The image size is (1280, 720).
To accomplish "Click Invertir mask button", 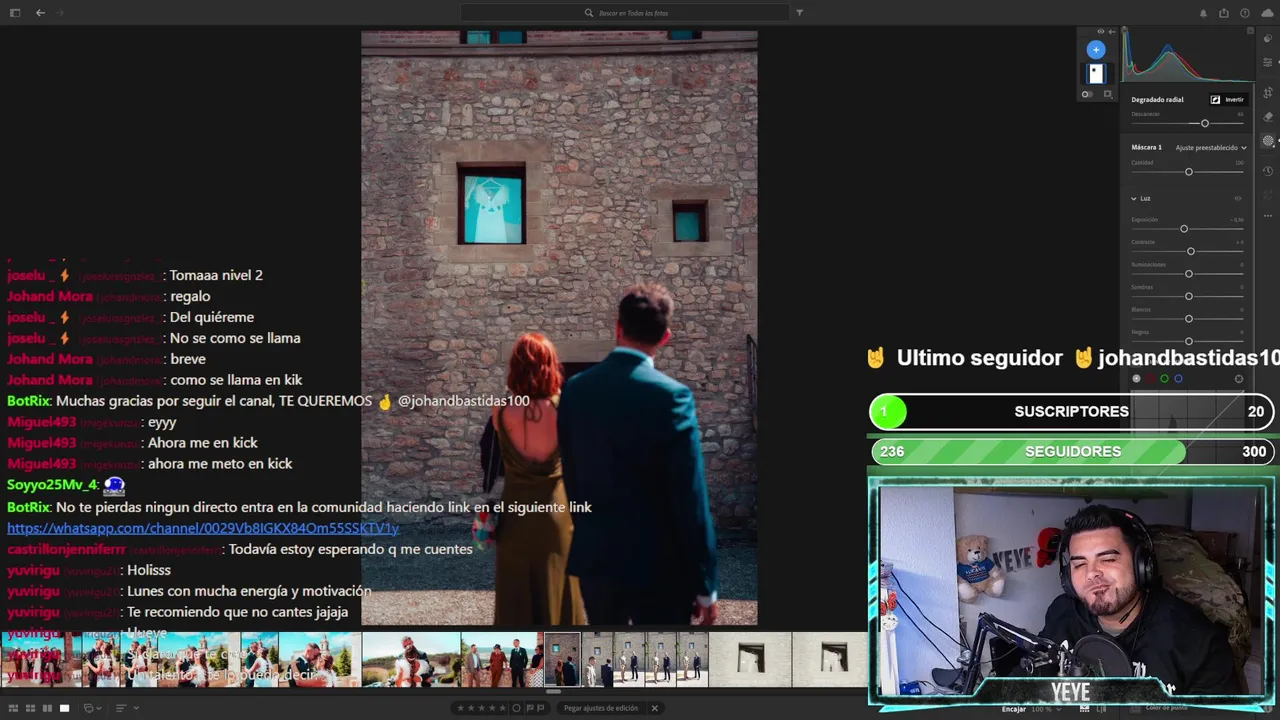I will tap(1228, 100).
